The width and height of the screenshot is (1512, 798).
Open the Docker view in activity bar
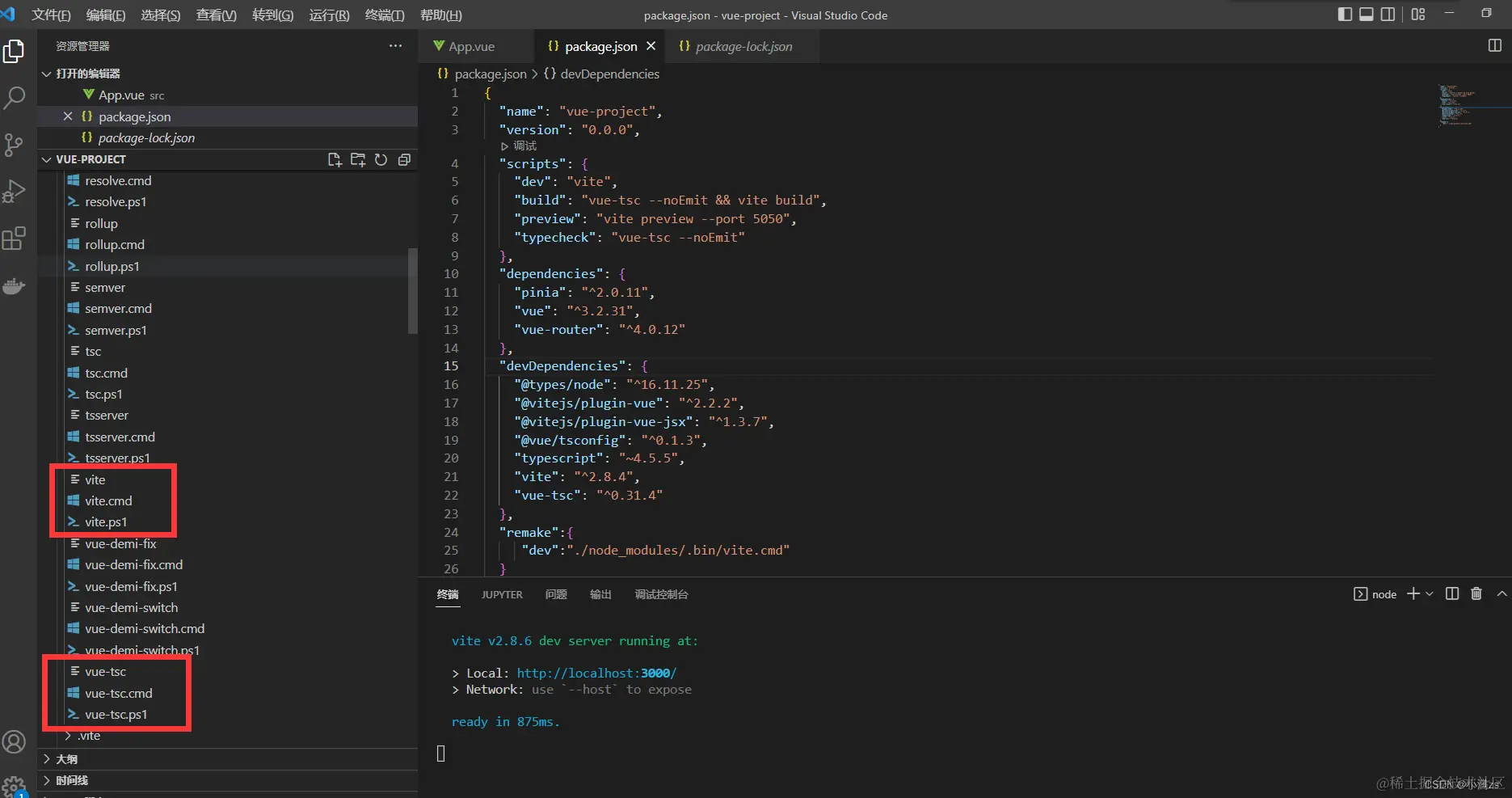click(x=15, y=286)
